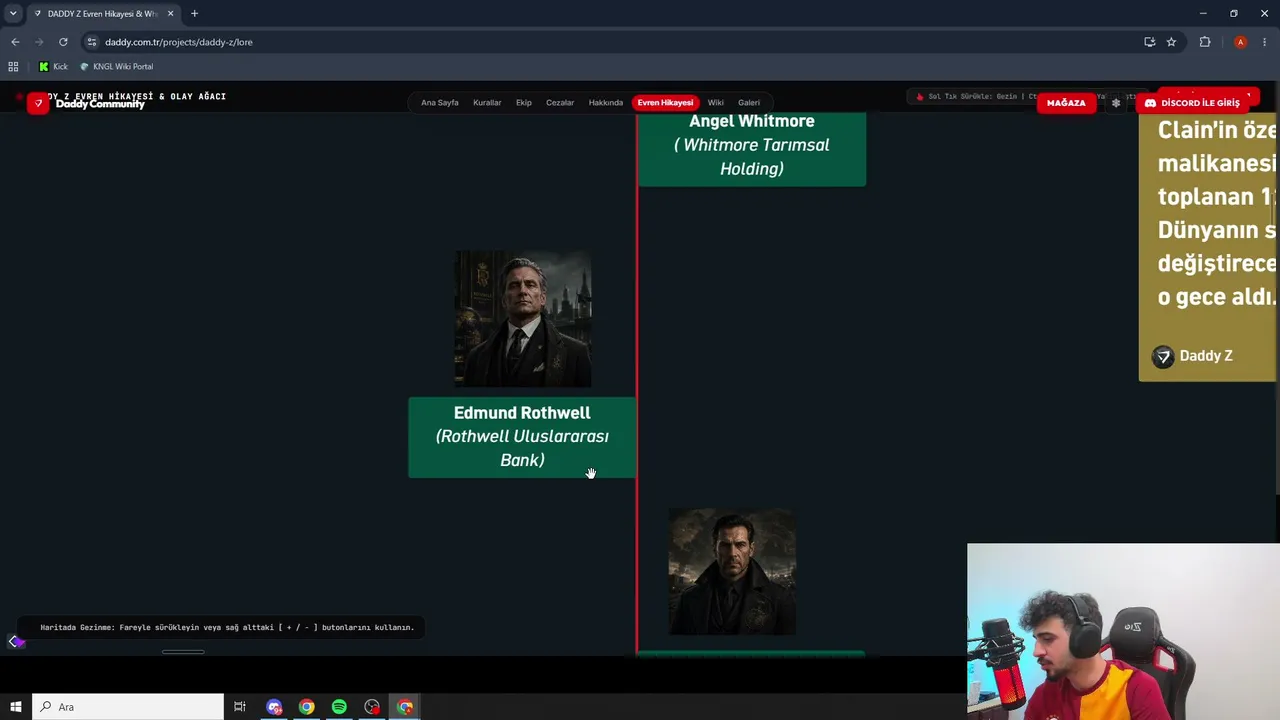Open the Wiki nav item
The image size is (1280, 720).
tap(715, 103)
